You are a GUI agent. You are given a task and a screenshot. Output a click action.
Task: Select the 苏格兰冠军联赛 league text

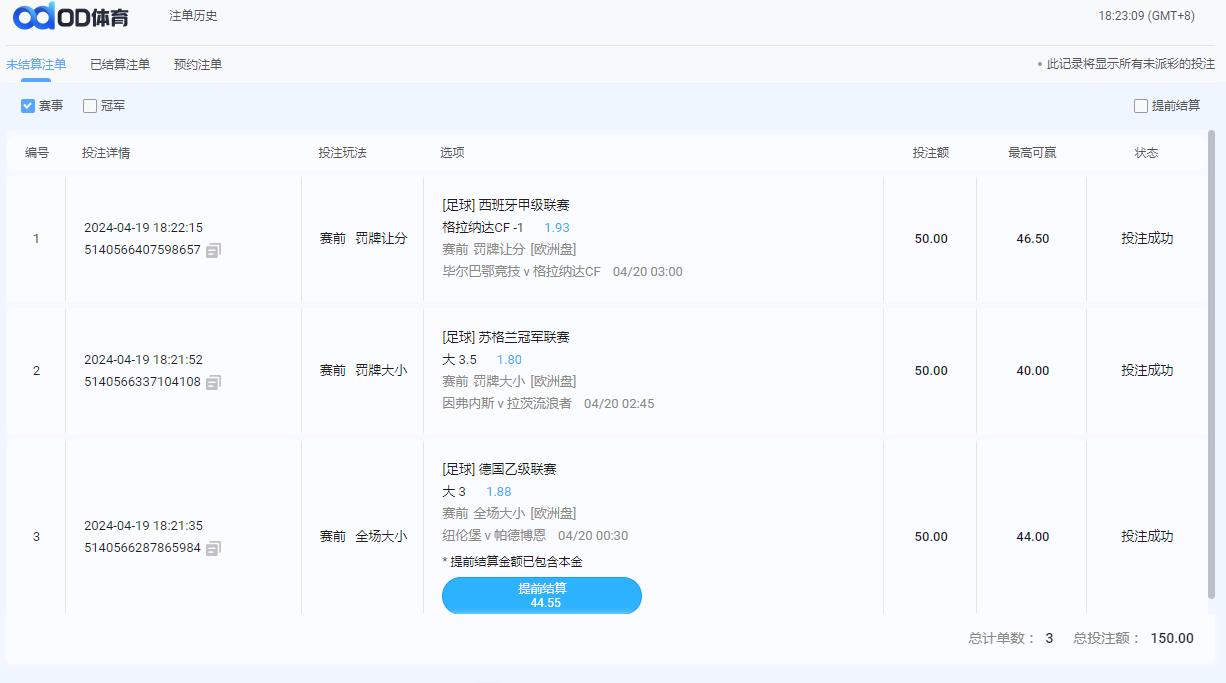[524, 338]
